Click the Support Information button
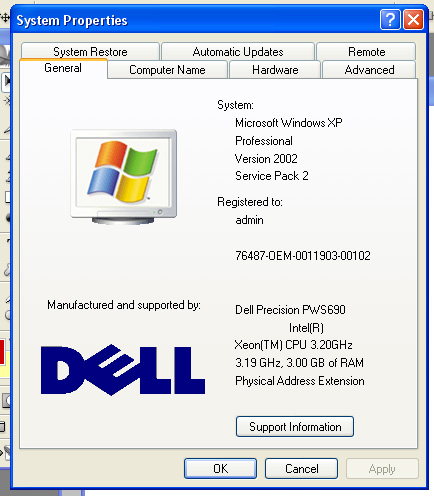Image resolution: width=434 pixels, height=496 pixels. 295,426
